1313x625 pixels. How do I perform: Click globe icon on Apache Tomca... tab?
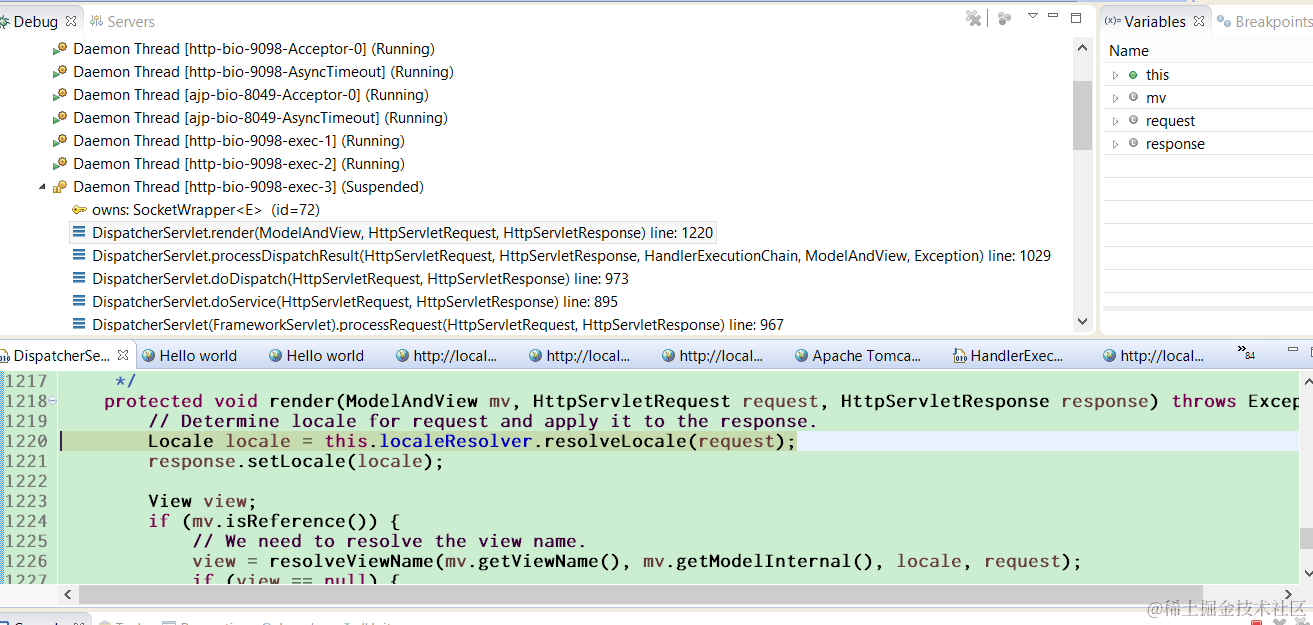801,356
